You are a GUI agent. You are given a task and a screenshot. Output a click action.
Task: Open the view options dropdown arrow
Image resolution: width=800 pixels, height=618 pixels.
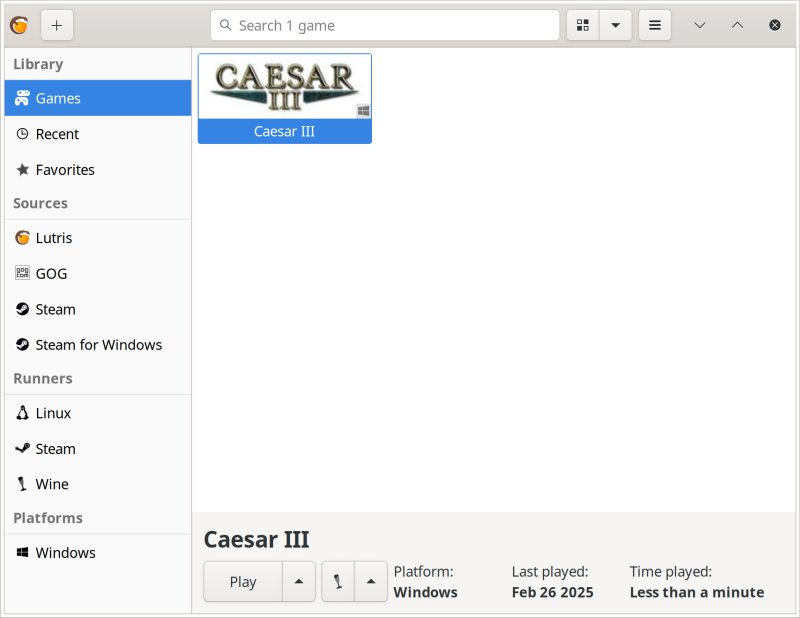click(x=615, y=24)
